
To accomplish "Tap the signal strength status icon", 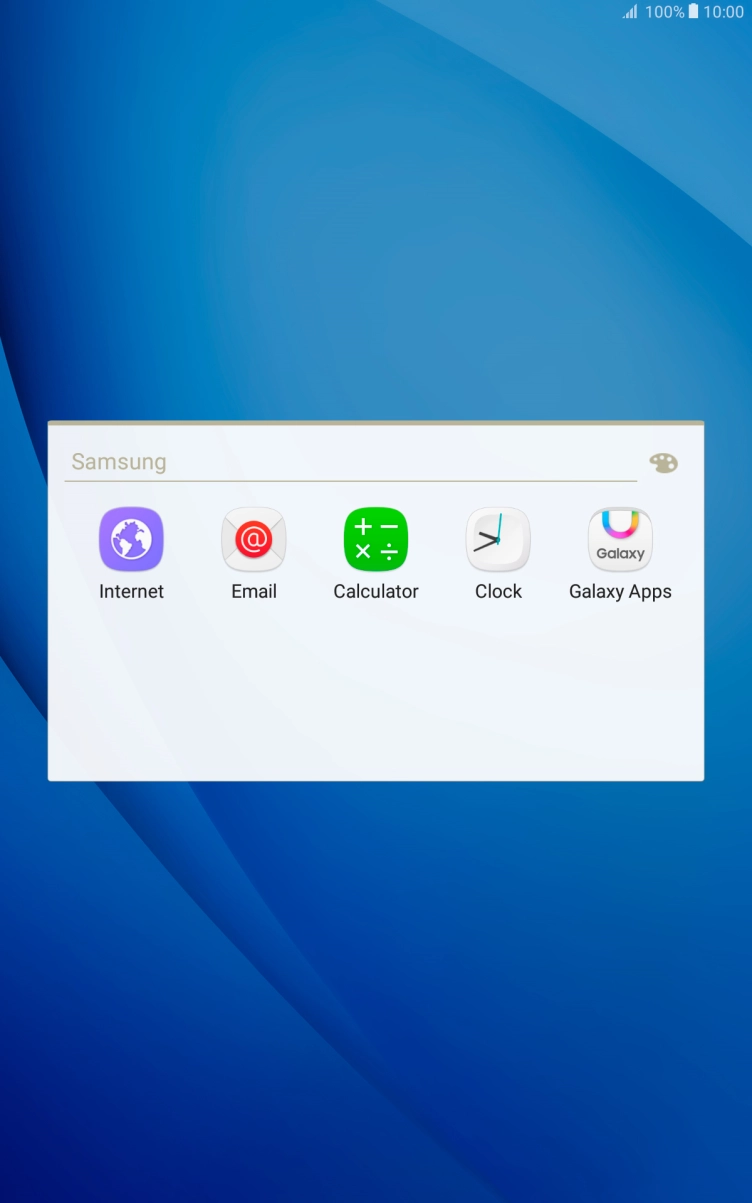I will 630,12.
